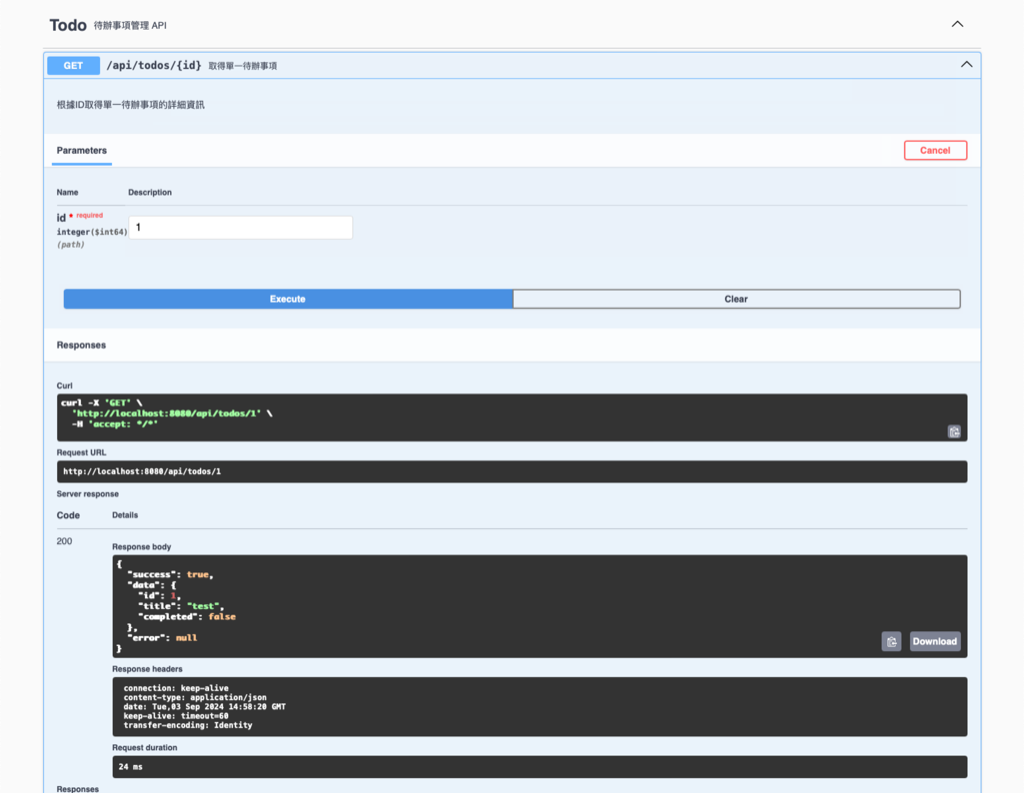Click the /api/todos/{id} path text
Screen dimensions: 1024x793
(x=153, y=65)
